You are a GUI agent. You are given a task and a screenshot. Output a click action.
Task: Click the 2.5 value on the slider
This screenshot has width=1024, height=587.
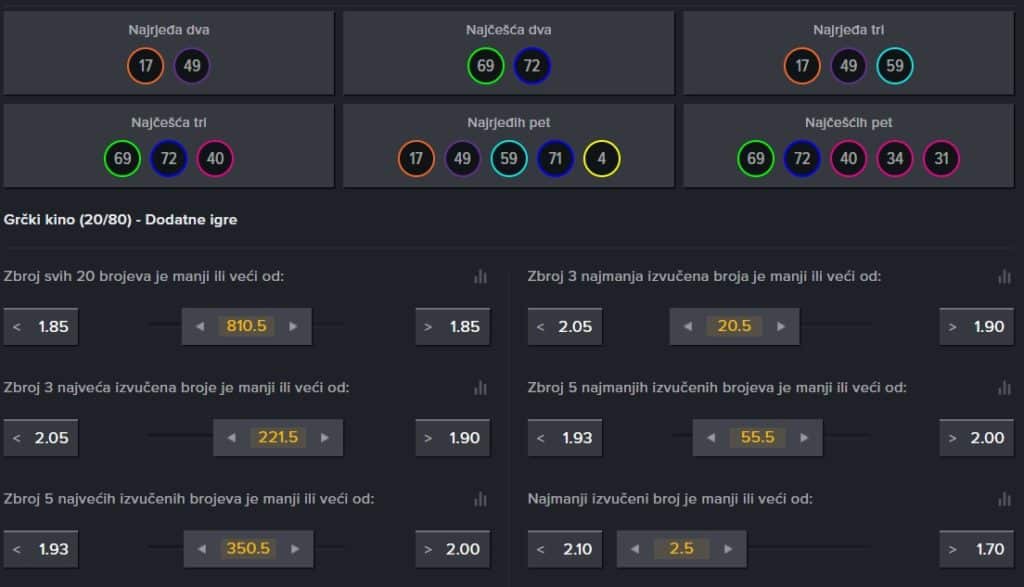click(x=681, y=548)
